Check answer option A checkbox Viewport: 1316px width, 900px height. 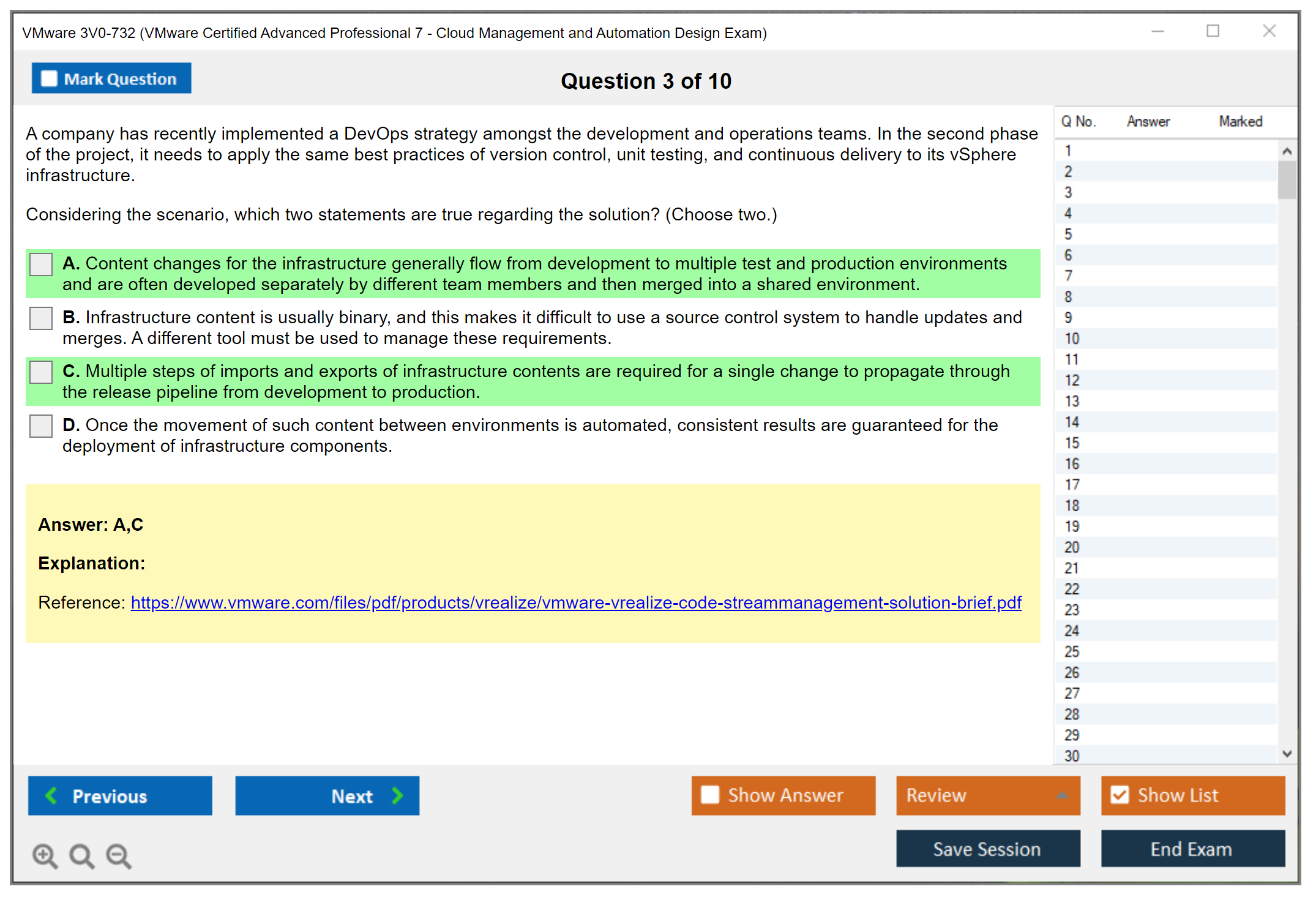point(41,264)
